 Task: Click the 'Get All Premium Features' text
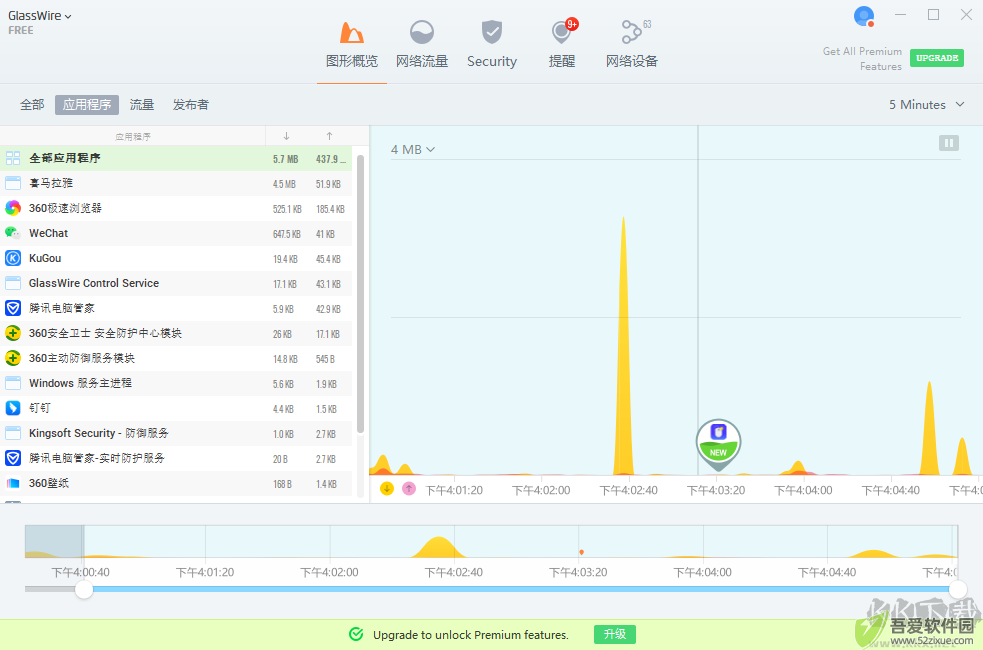862,59
